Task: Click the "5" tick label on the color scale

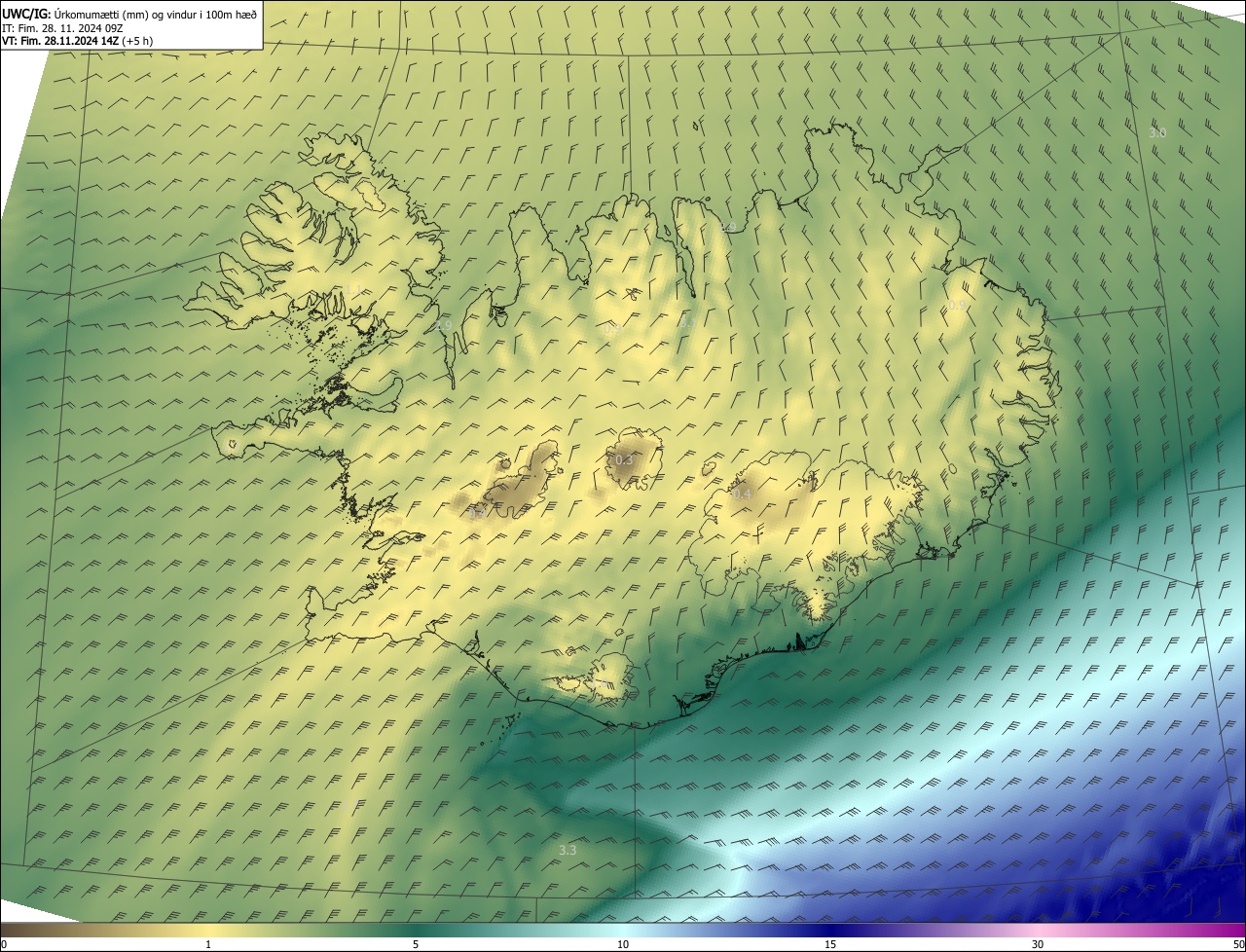Action: pos(416,944)
